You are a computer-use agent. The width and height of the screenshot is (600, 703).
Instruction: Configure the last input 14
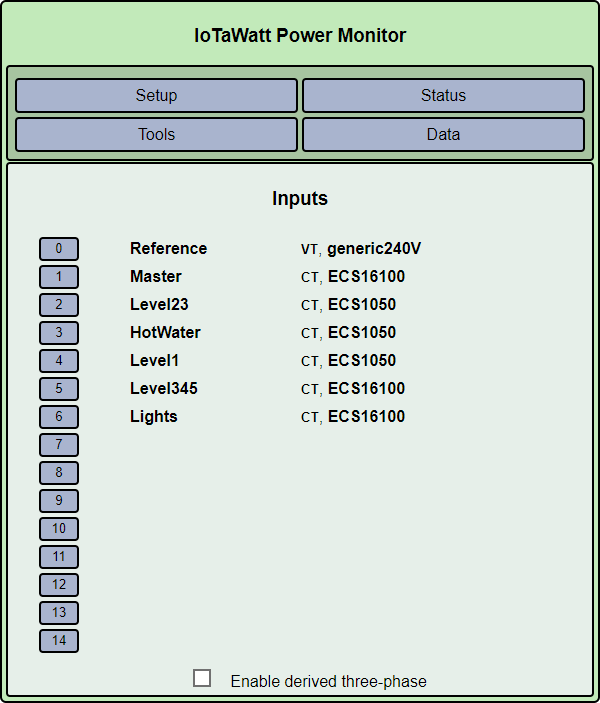(59, 641)
